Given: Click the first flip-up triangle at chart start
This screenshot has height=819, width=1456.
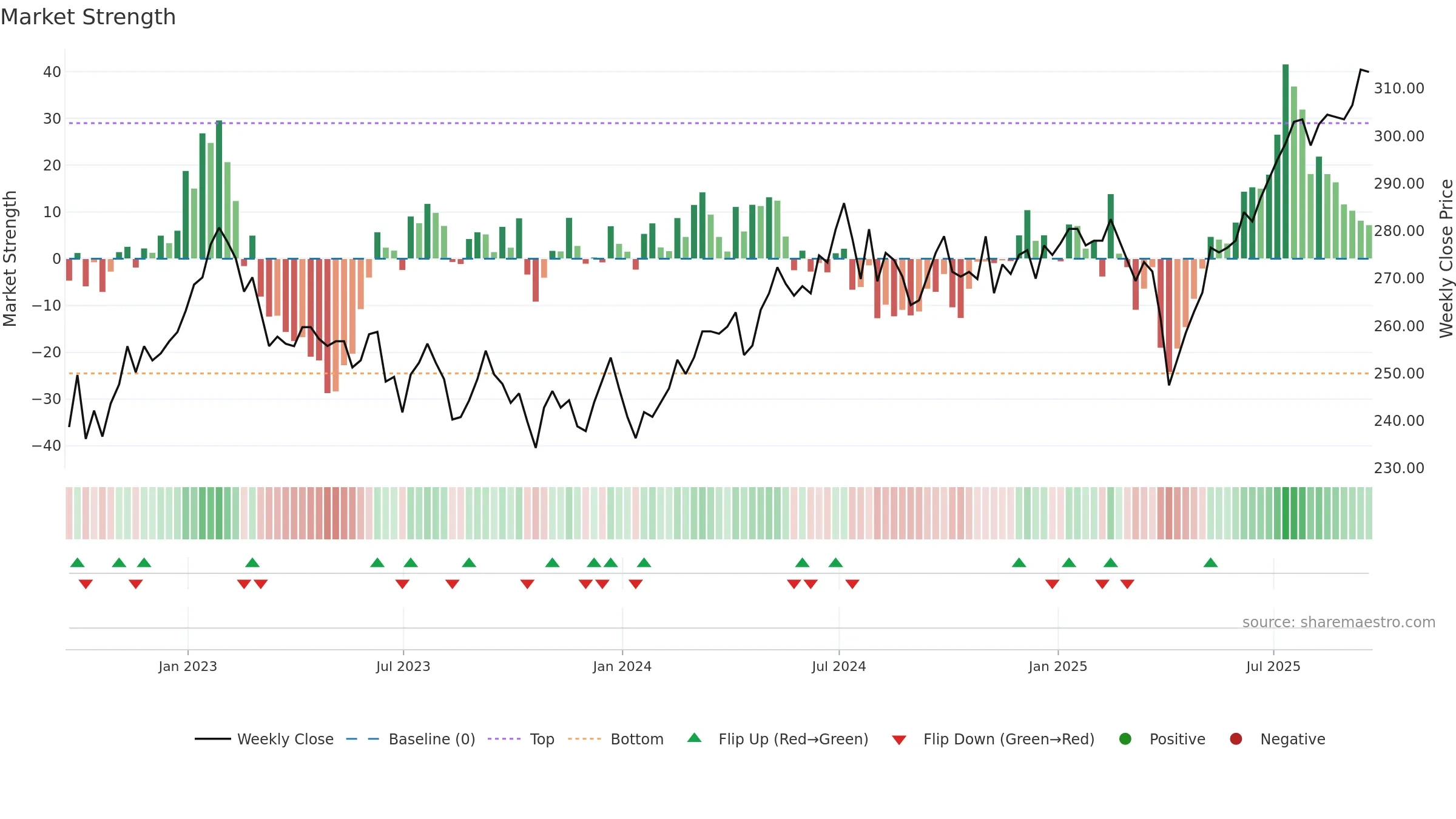Looking at the screenshot, I should click(x=77, y=562).
